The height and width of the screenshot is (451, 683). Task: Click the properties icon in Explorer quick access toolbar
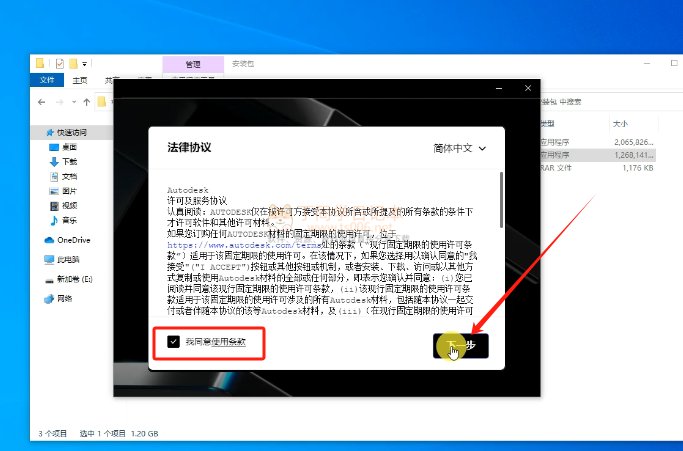60,64
